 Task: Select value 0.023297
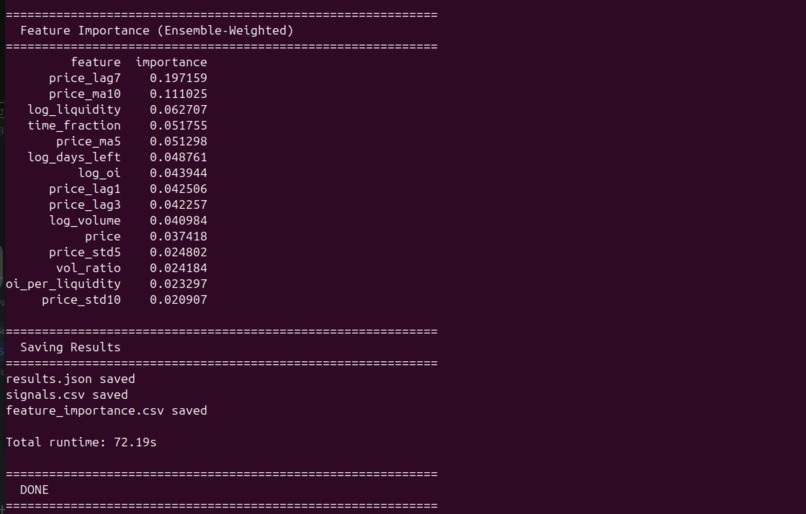[x=178, y=284]
